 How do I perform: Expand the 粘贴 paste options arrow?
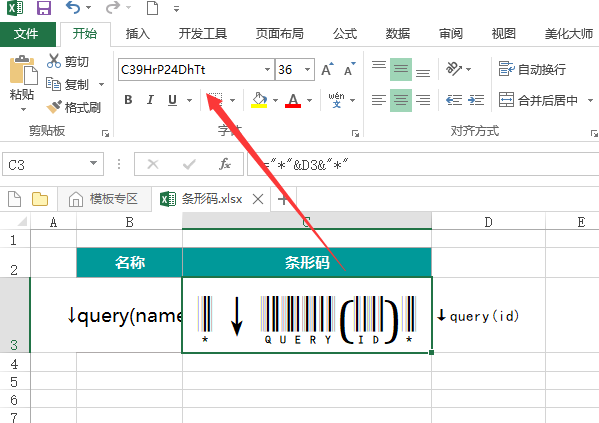coord(23,110)
